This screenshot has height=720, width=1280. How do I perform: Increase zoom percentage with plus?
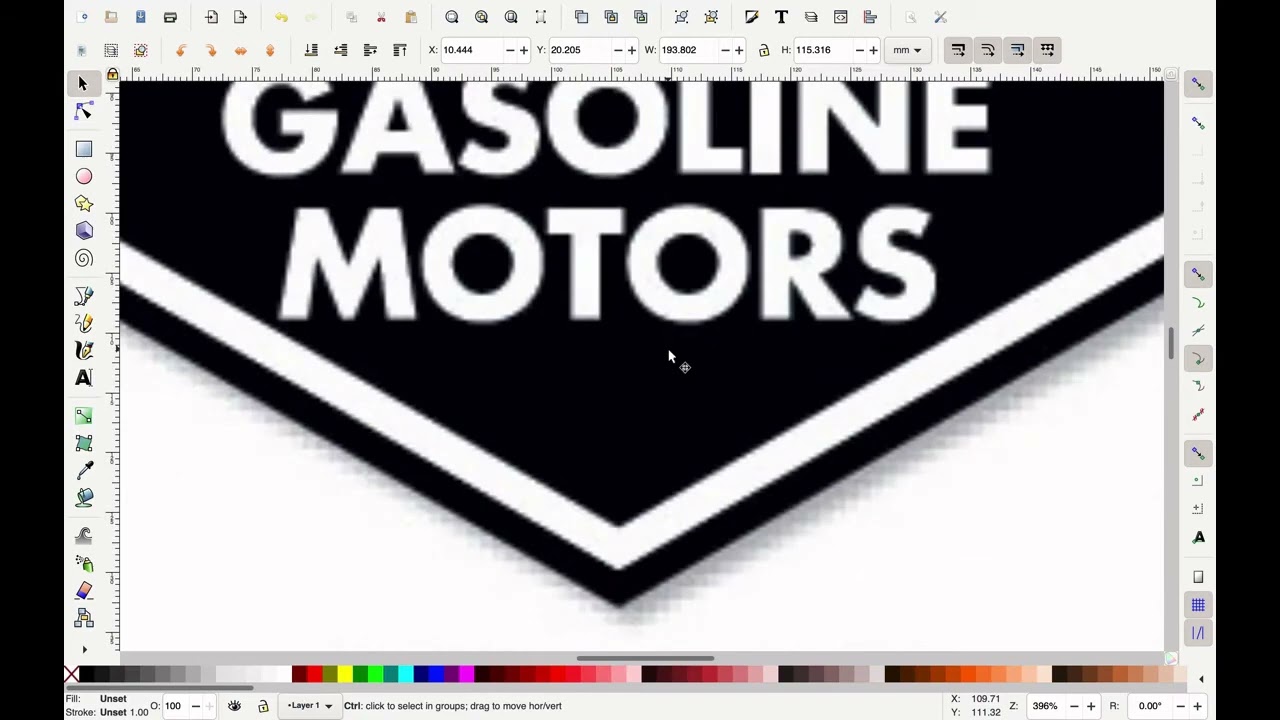(1091, 706)
